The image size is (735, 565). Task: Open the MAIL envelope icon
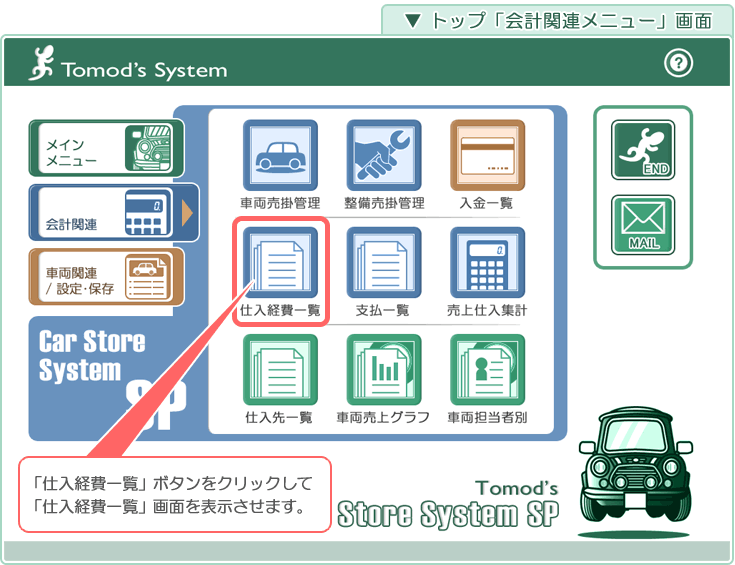click(643, 225)
